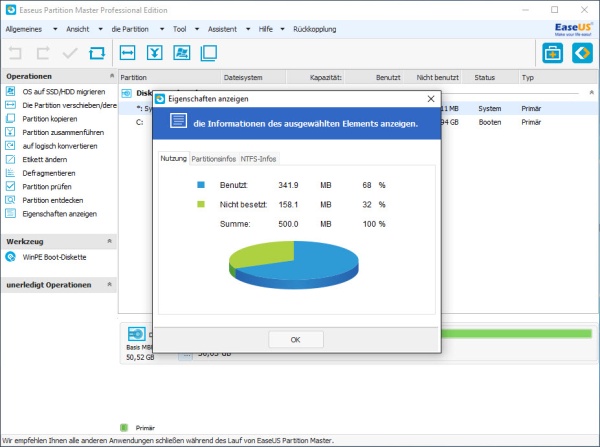
Task: Select the Merge partition toolbar icon
Action: point(155,53)
